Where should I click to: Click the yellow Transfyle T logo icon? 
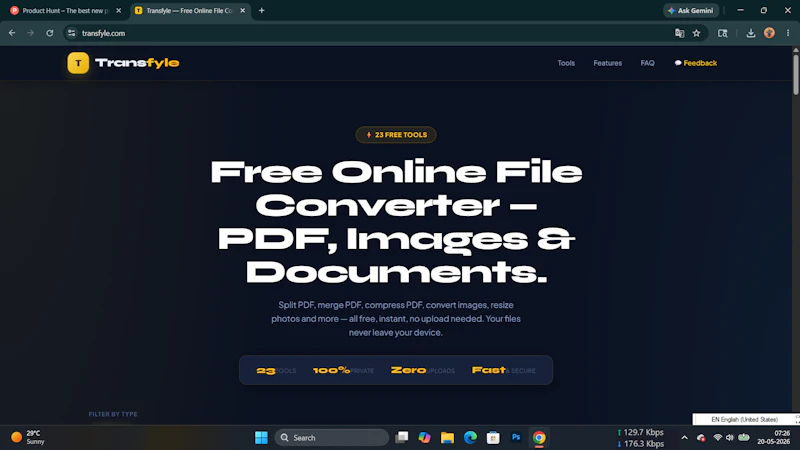tap(78, 63)
